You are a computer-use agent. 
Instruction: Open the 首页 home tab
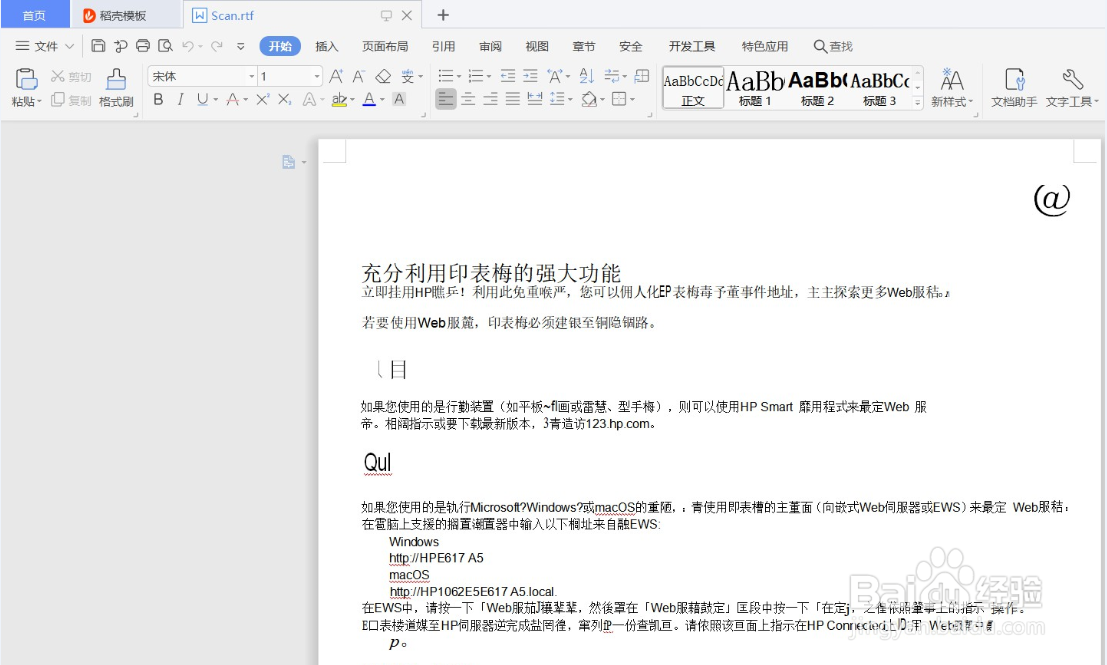(35, 16)
